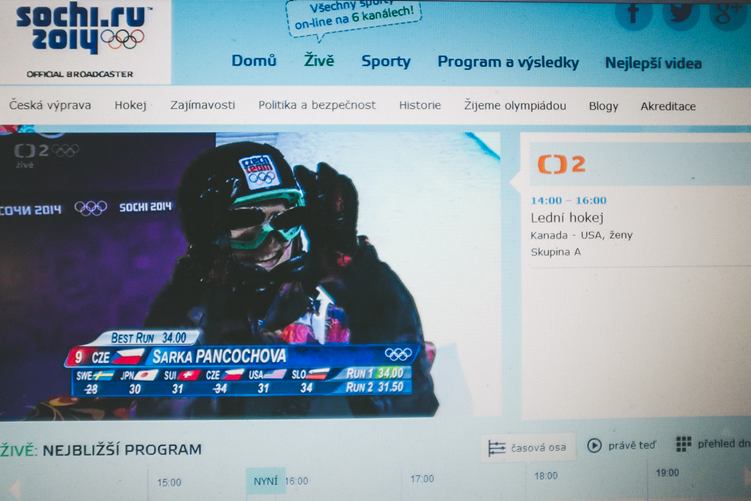Screen dimensions: 751x501
Task: Go to Domů in main navigation
Action: pos(254,61)
